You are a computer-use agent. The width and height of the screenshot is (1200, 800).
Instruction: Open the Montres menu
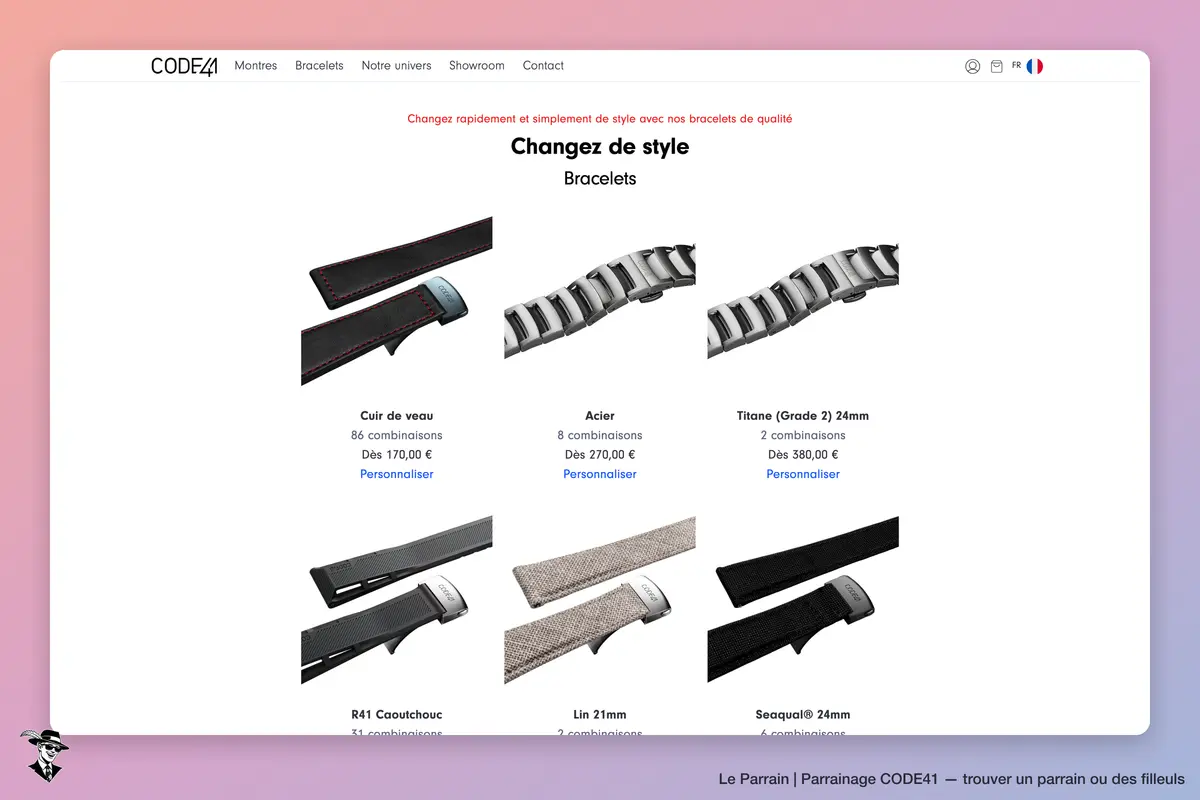pyautogui.click(x=256, y=66)
